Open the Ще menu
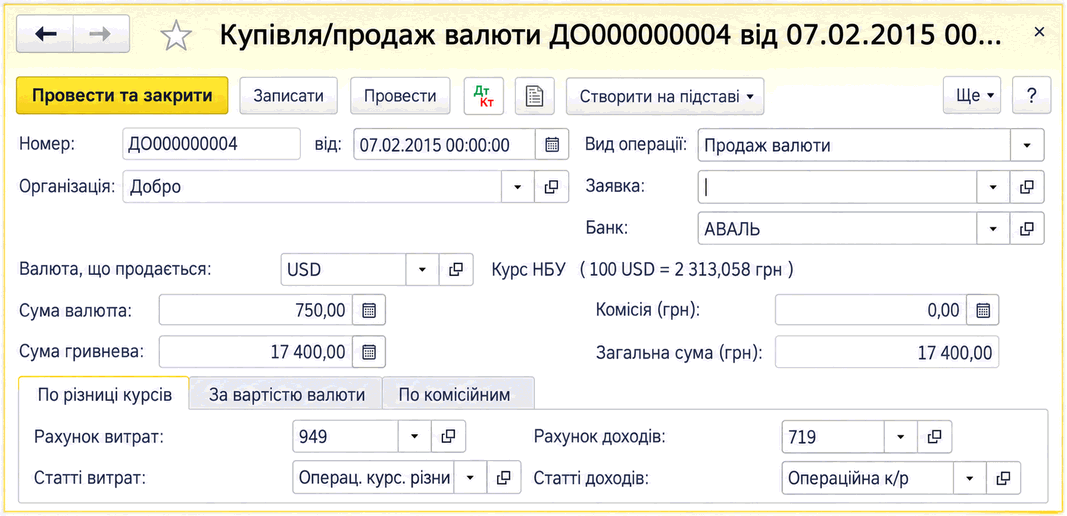Screen dimensions: 1067x516 click(972, 96)
